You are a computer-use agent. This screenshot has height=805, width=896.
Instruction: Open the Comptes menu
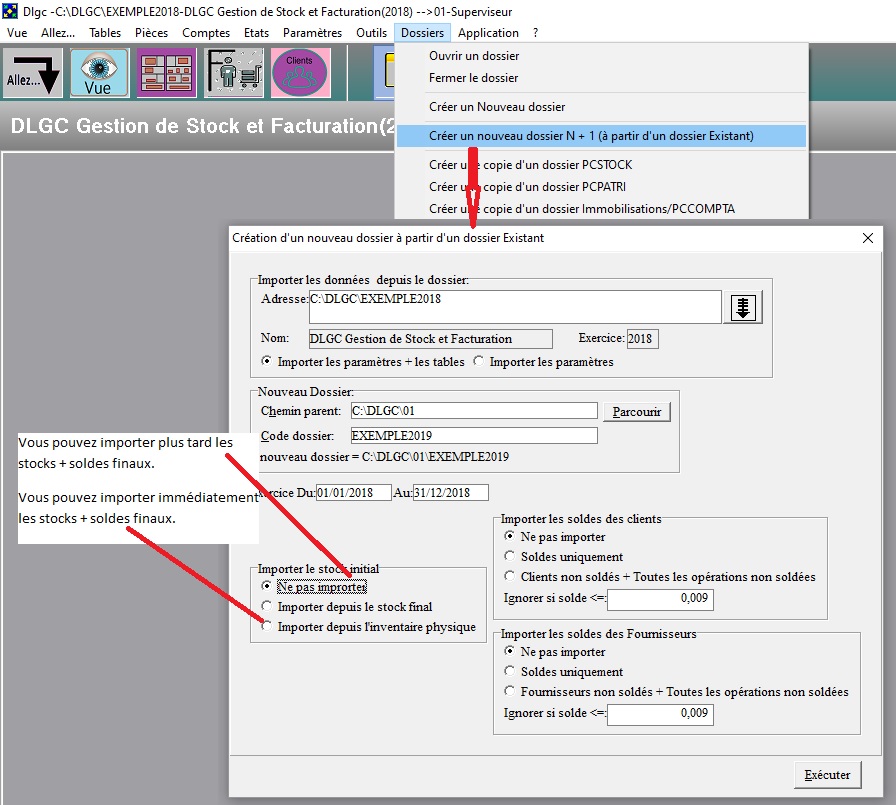click(206, 33)
